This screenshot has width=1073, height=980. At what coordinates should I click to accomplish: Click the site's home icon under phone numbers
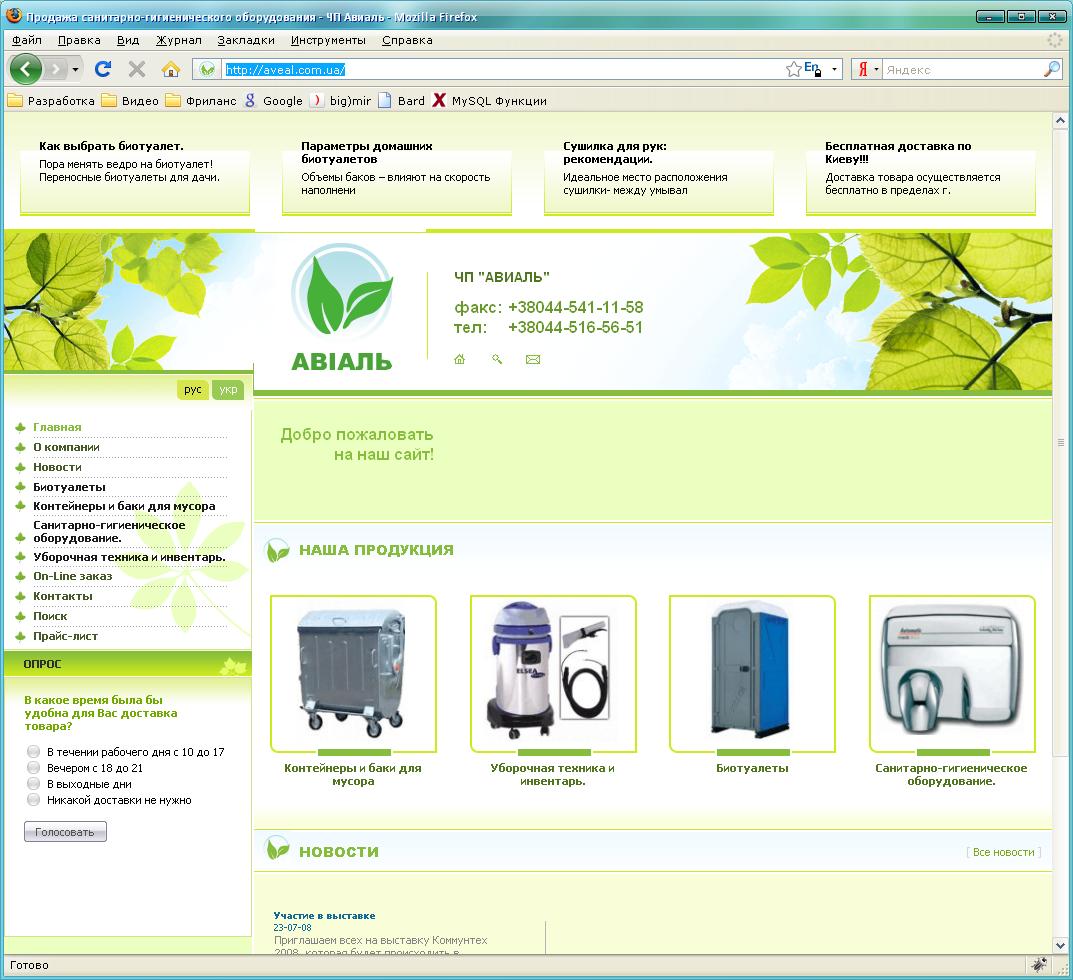[460, 359]
